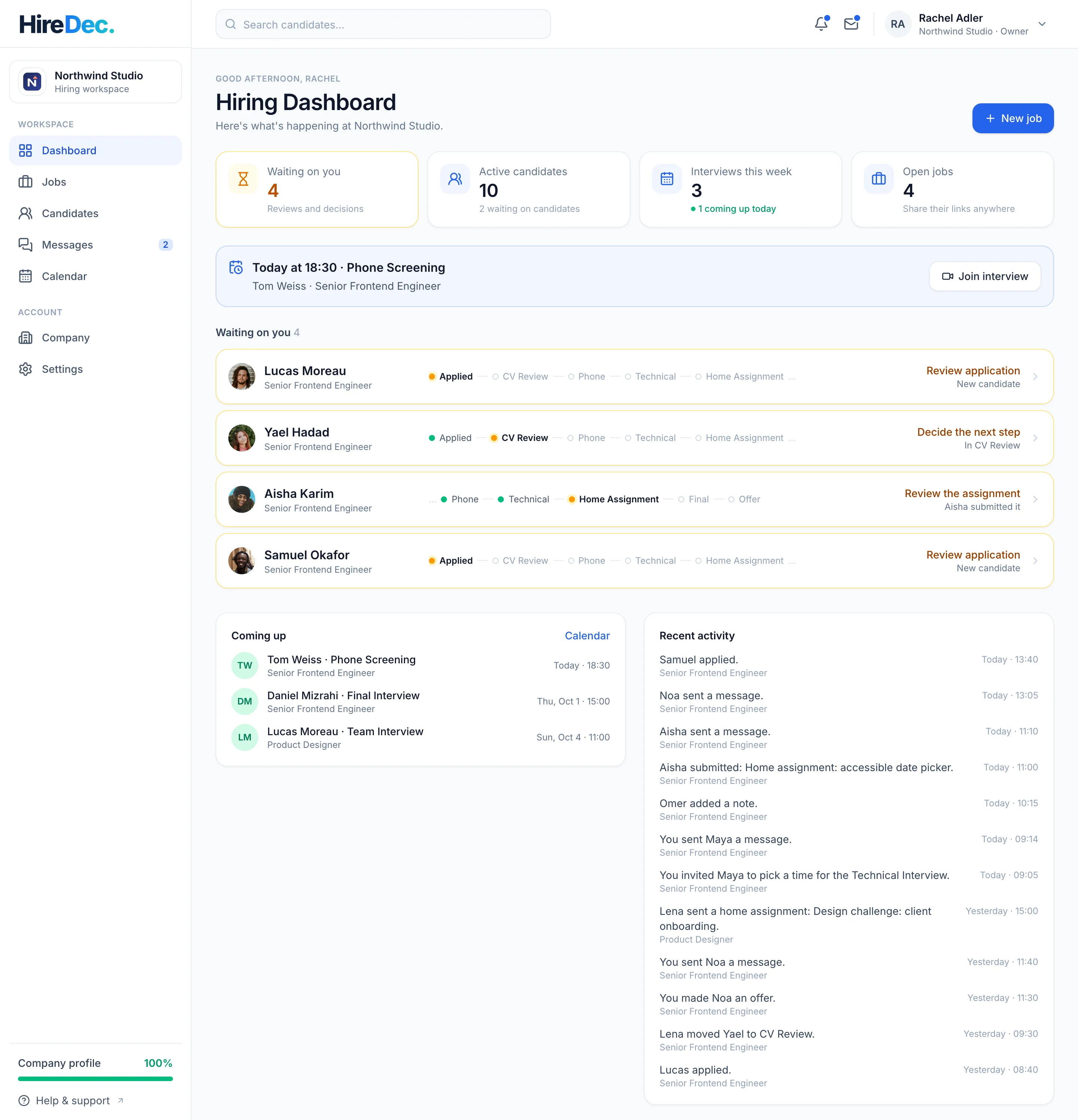1078x1120 pixels.
Task: Open the Calendar link in Coming up
Action: (x=587, y=636)
